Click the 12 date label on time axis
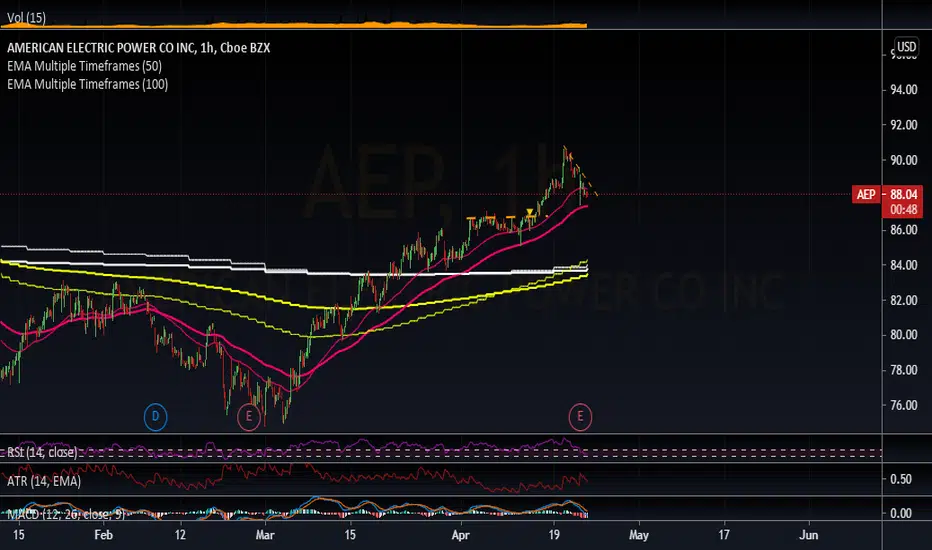Viewport: 932px width, 550px height. pos(180,535)
